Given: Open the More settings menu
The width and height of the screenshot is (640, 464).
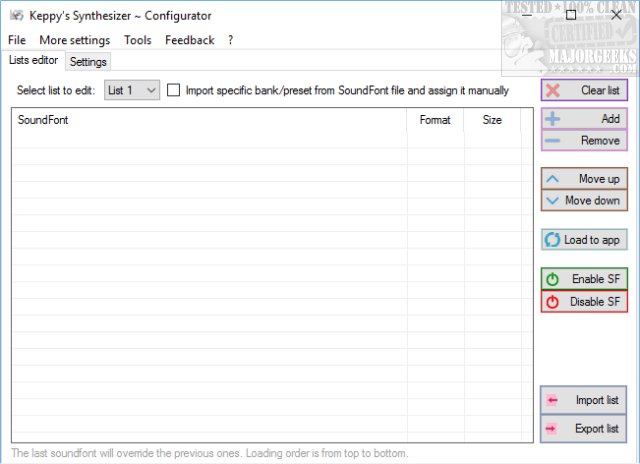Looking at the screenshot, I should coord(75,40).
